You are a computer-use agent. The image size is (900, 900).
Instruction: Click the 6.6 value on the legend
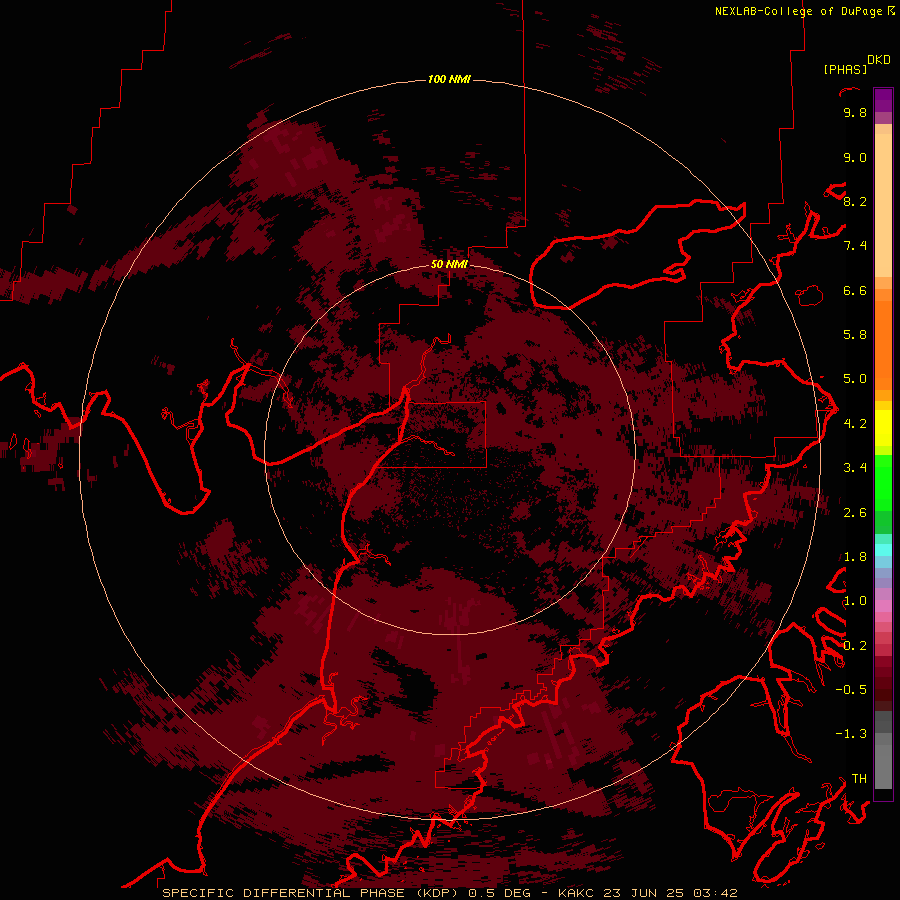pyautogui.click(x=855, y=290)
